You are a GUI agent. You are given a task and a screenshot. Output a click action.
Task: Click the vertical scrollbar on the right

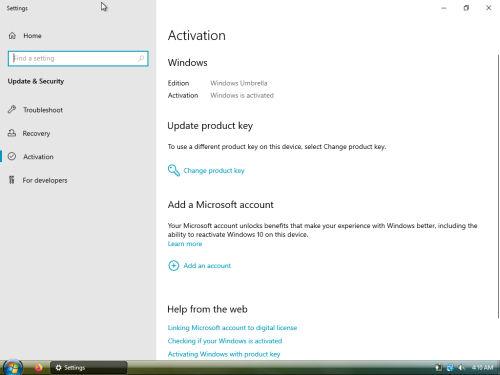click(x=498, y=186)
